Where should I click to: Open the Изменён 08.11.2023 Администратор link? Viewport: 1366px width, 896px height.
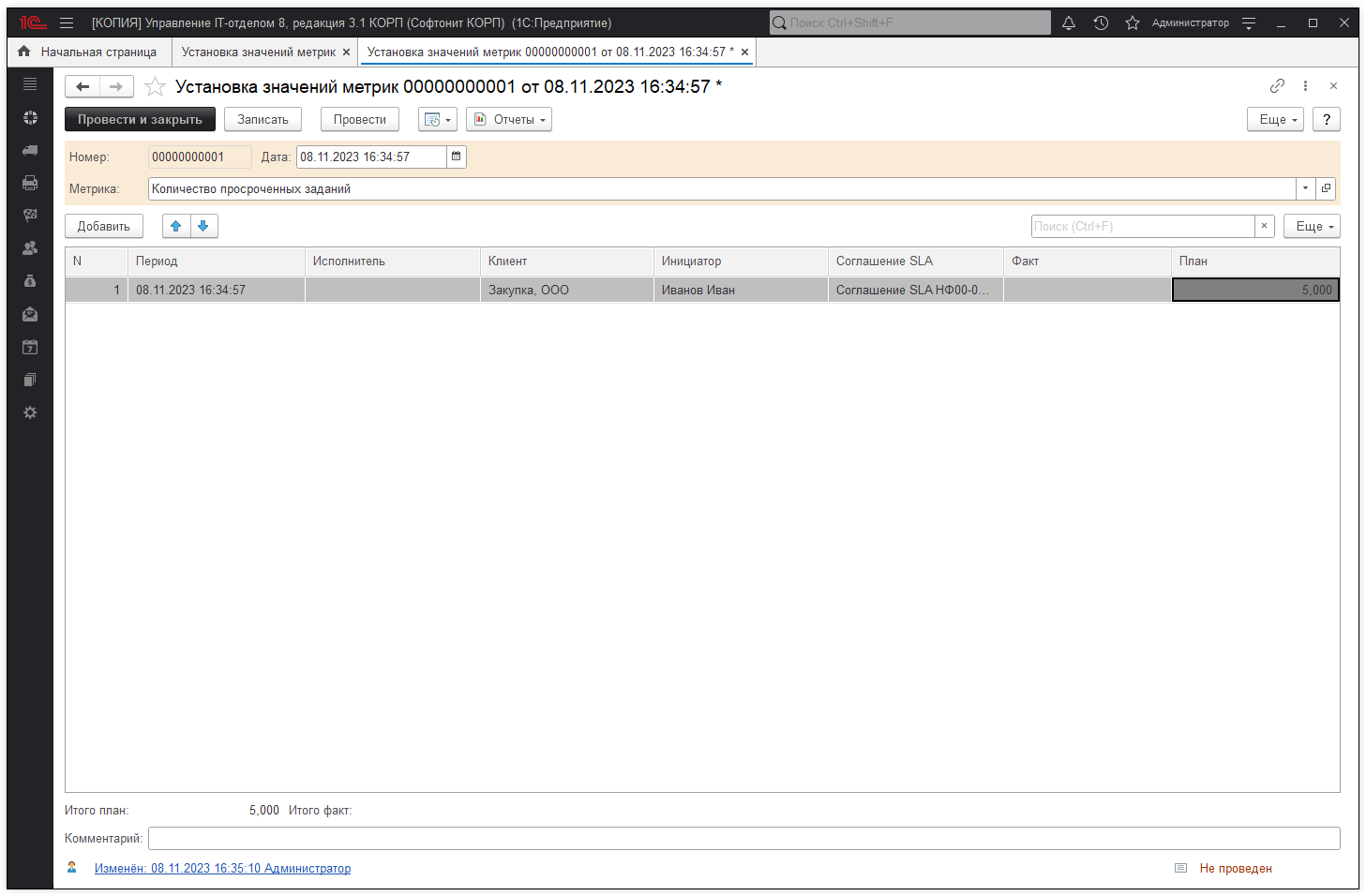tap(222, 868)
